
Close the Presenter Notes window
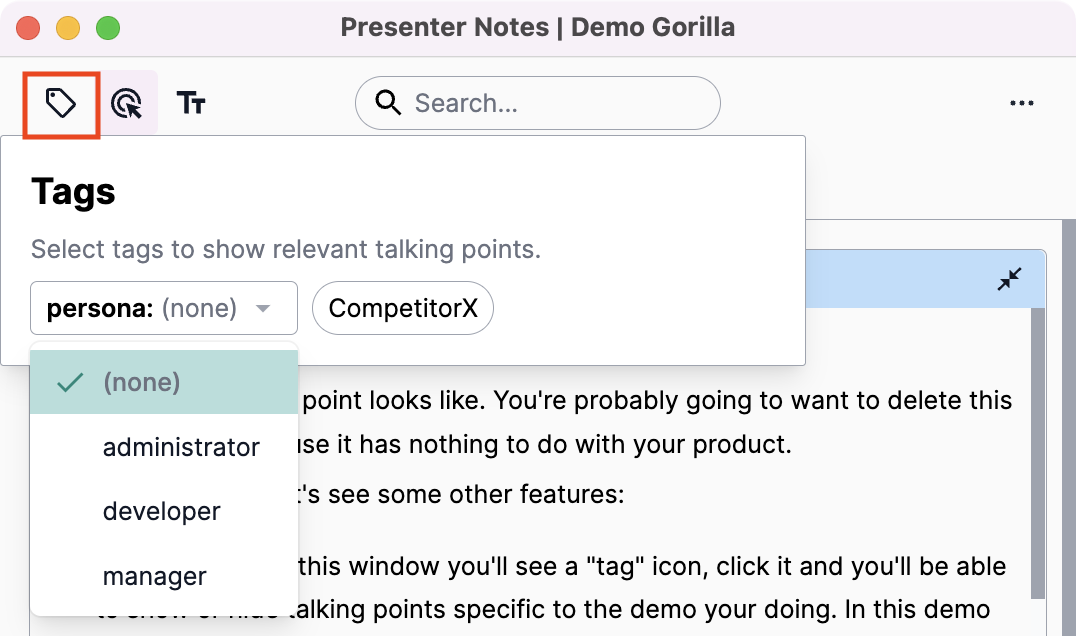click(x=28, y=28)
